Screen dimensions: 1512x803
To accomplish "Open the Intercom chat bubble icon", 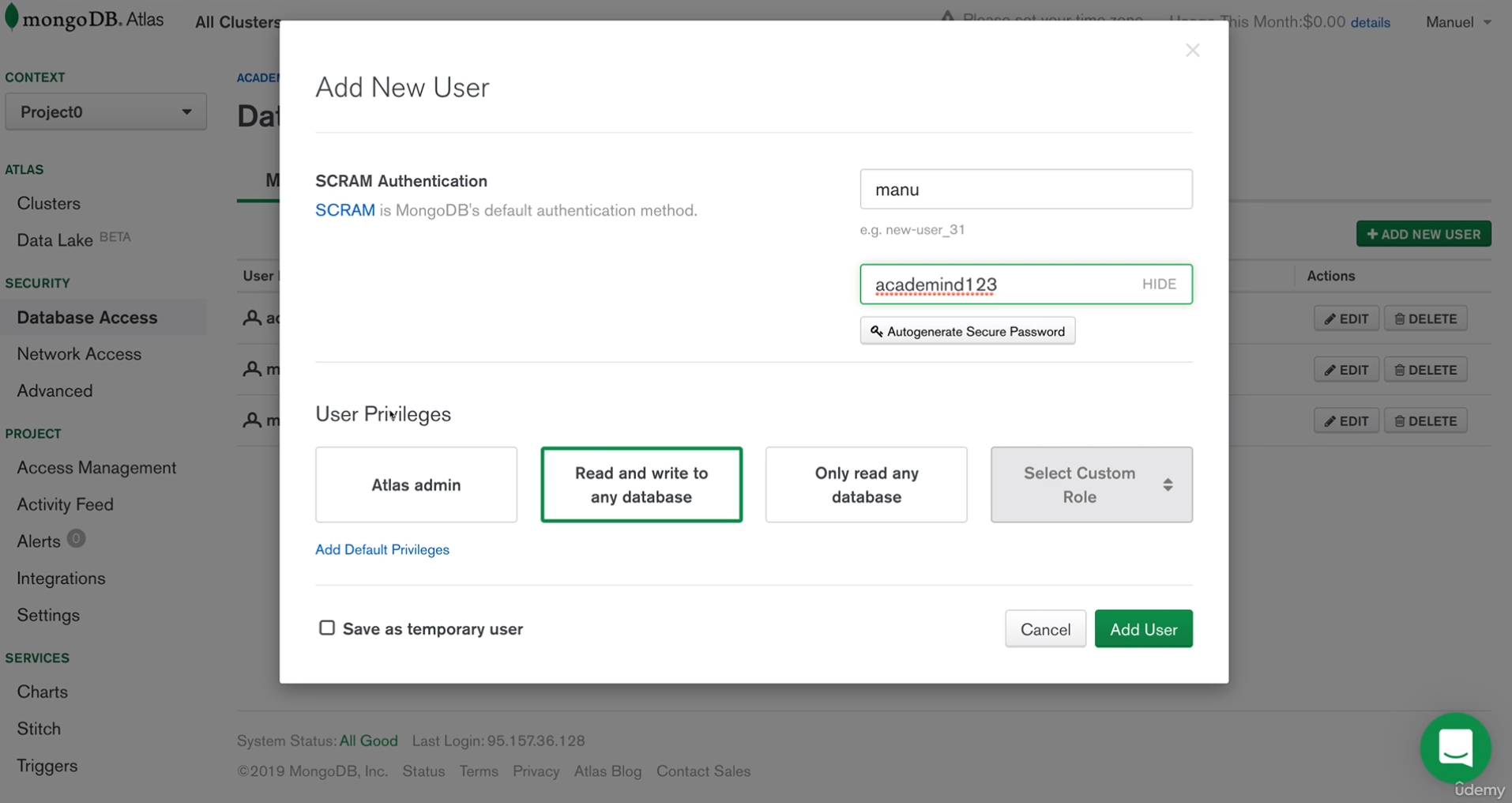I will [x=1455, y=748].
